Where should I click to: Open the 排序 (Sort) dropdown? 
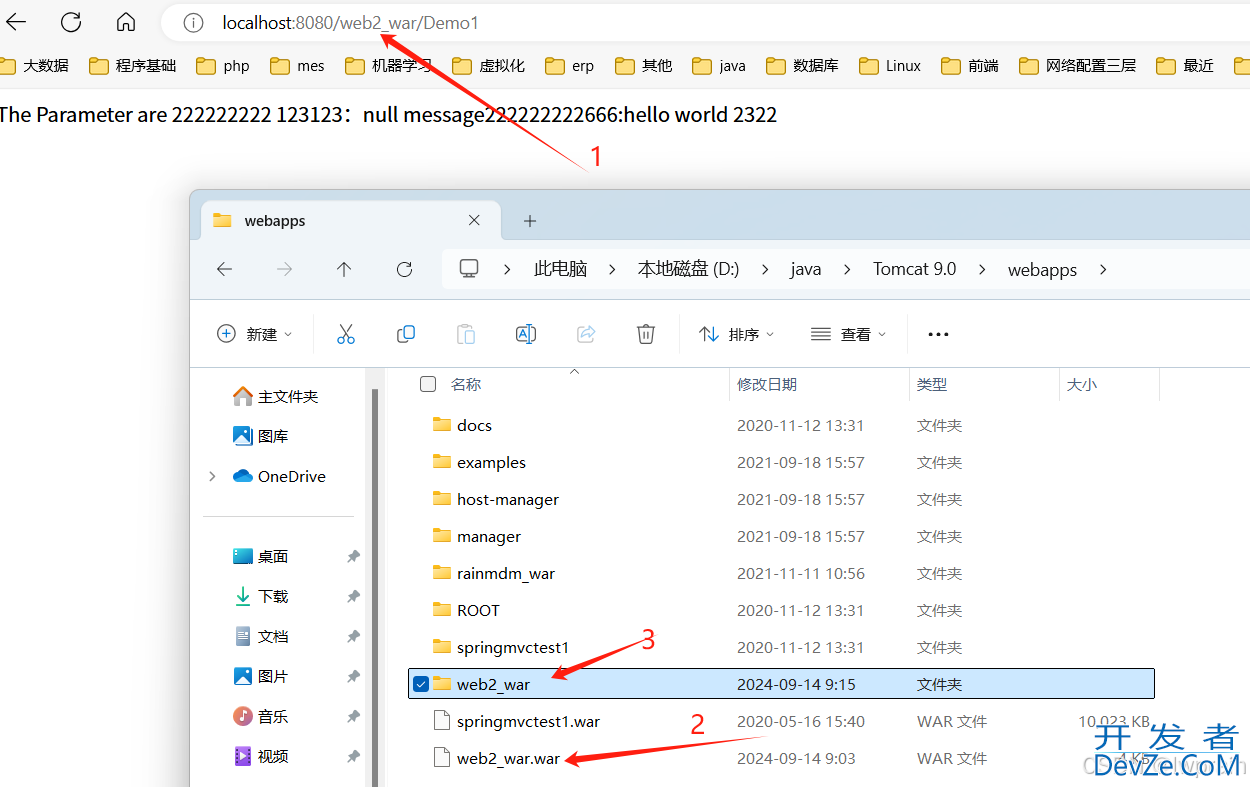click(x=737, y=334)
